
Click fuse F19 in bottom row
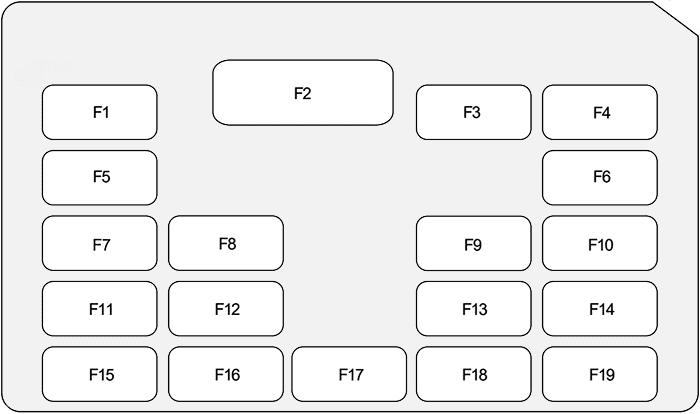point(600,374)
